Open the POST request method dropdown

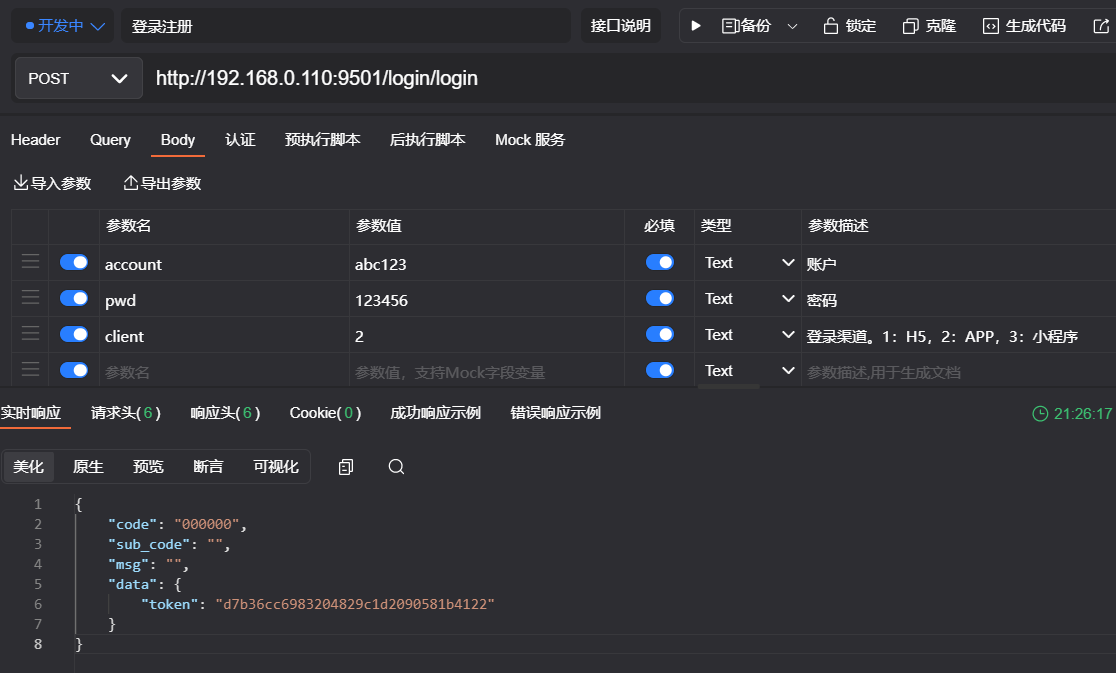(79, 78)
